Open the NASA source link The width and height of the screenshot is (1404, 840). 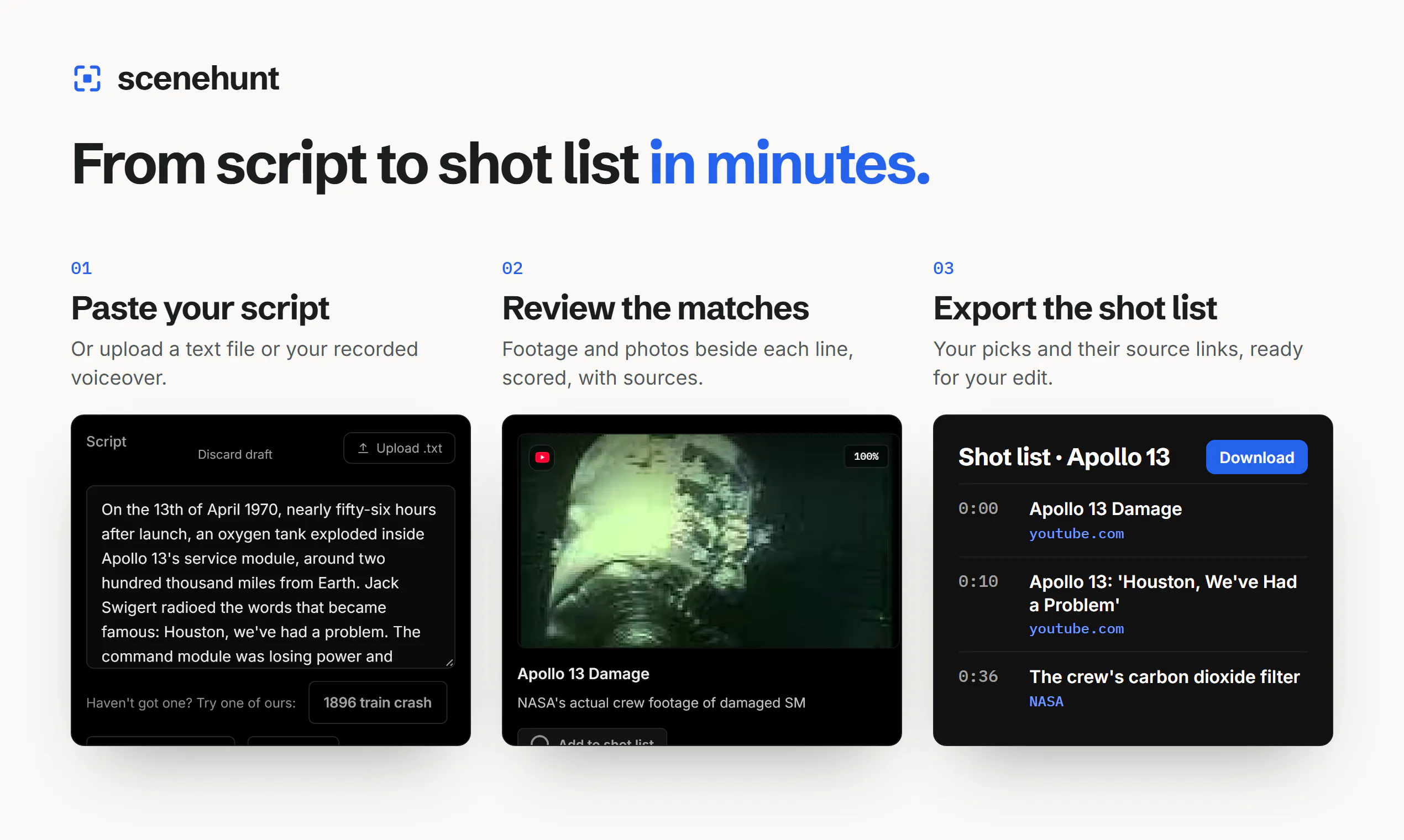point(1046,701)
